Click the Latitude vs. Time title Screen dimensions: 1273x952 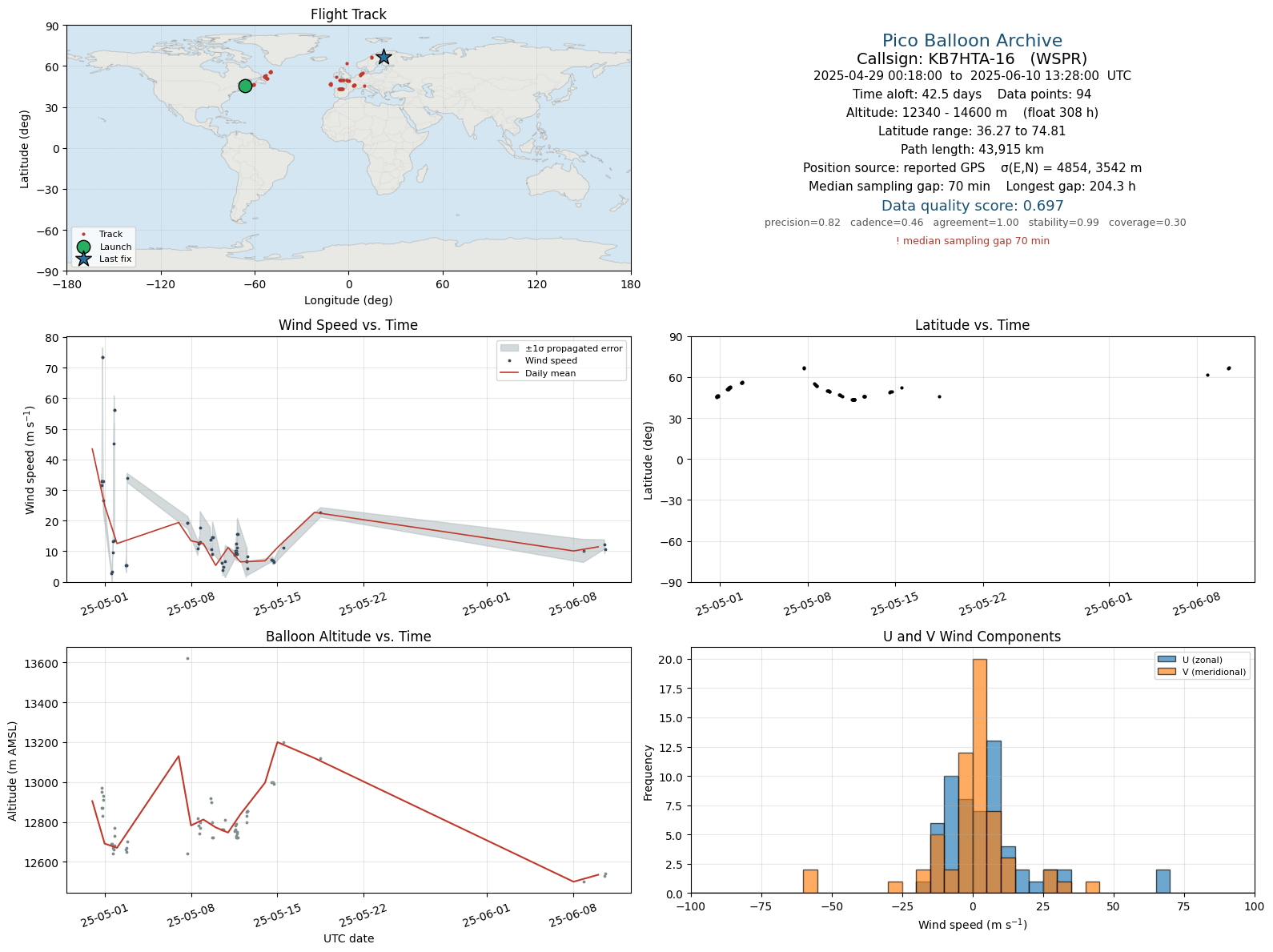click(972, 325)
